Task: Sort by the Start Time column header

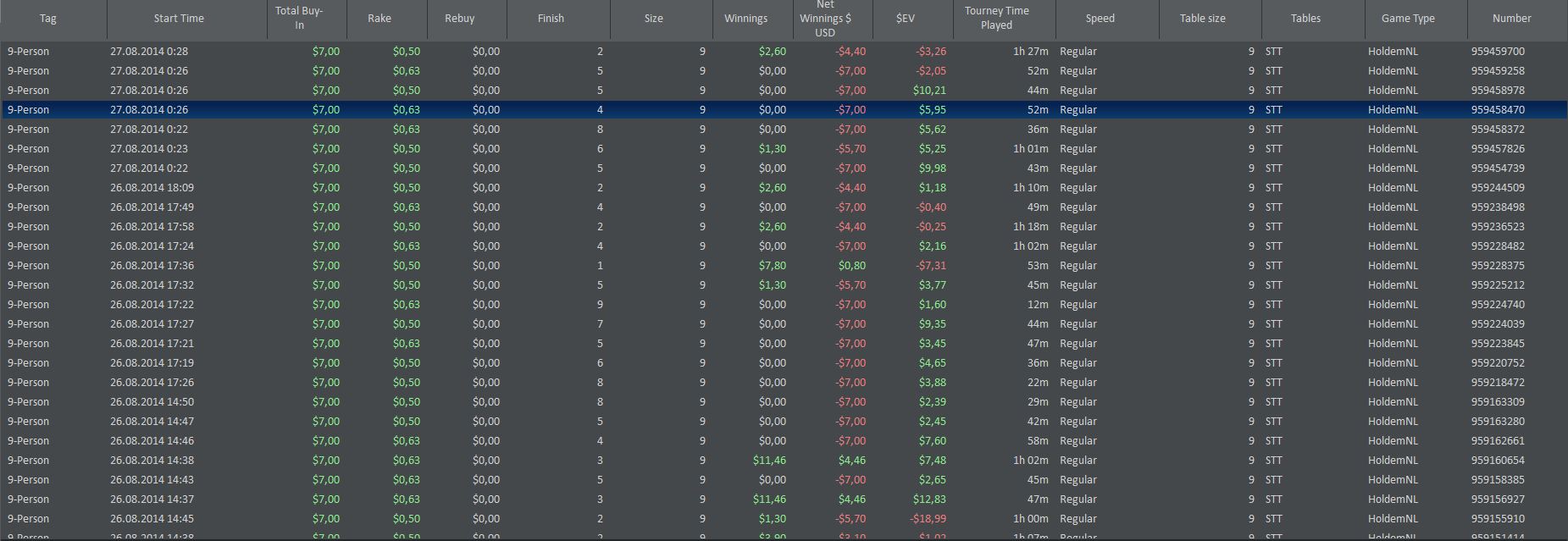Action: tap(179, 19)
